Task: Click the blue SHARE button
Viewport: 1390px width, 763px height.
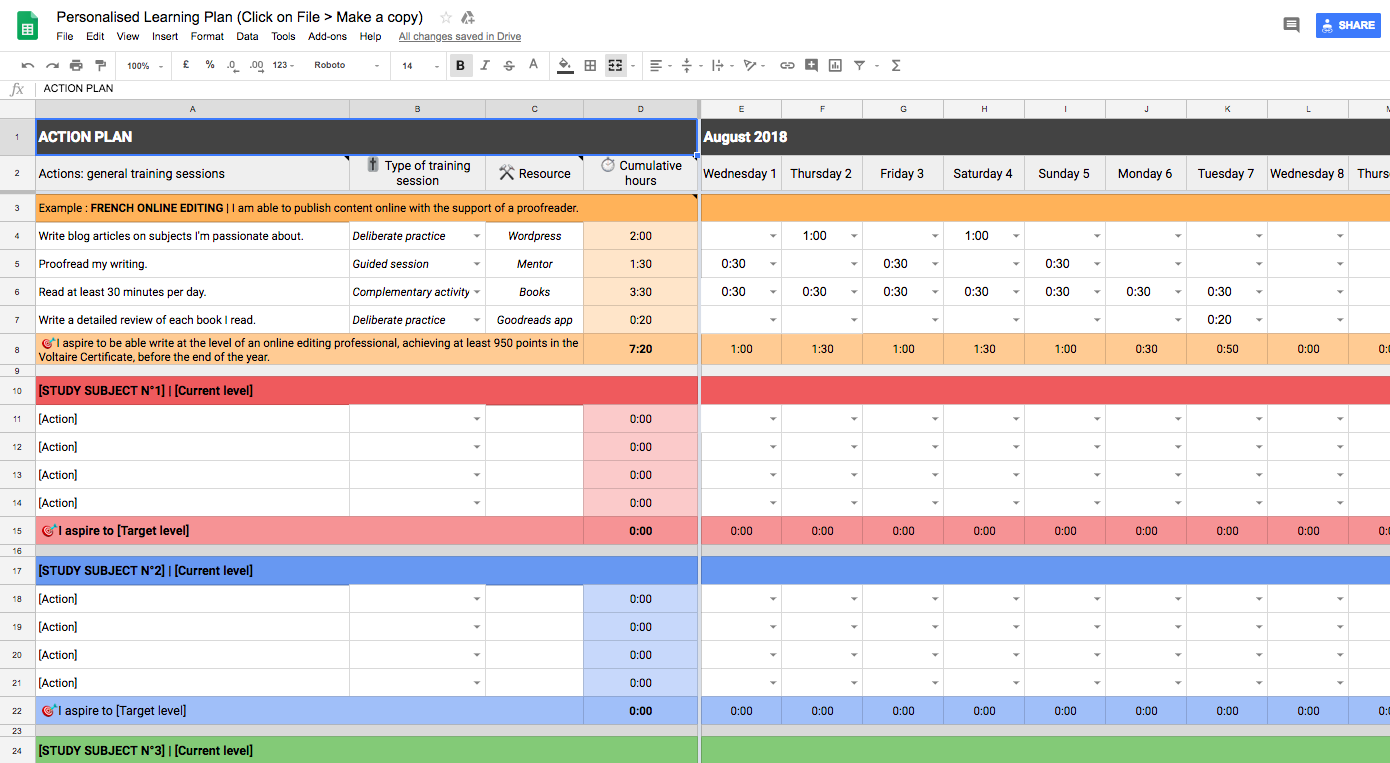Action: pos(1348,25)
